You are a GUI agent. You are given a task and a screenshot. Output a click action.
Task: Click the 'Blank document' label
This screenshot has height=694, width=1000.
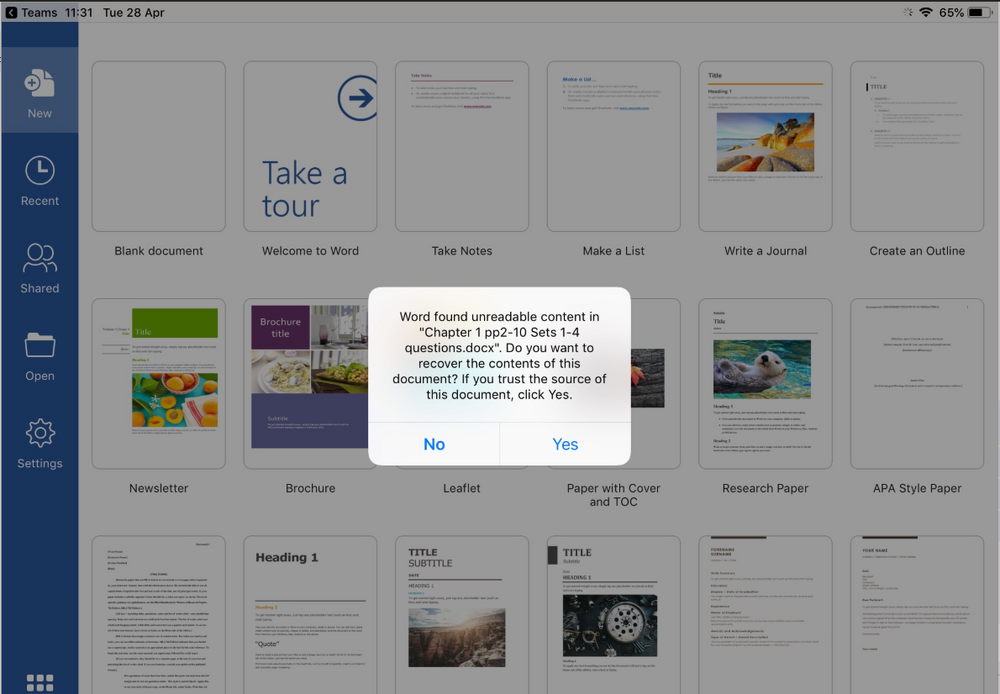(x=158, y=251)
